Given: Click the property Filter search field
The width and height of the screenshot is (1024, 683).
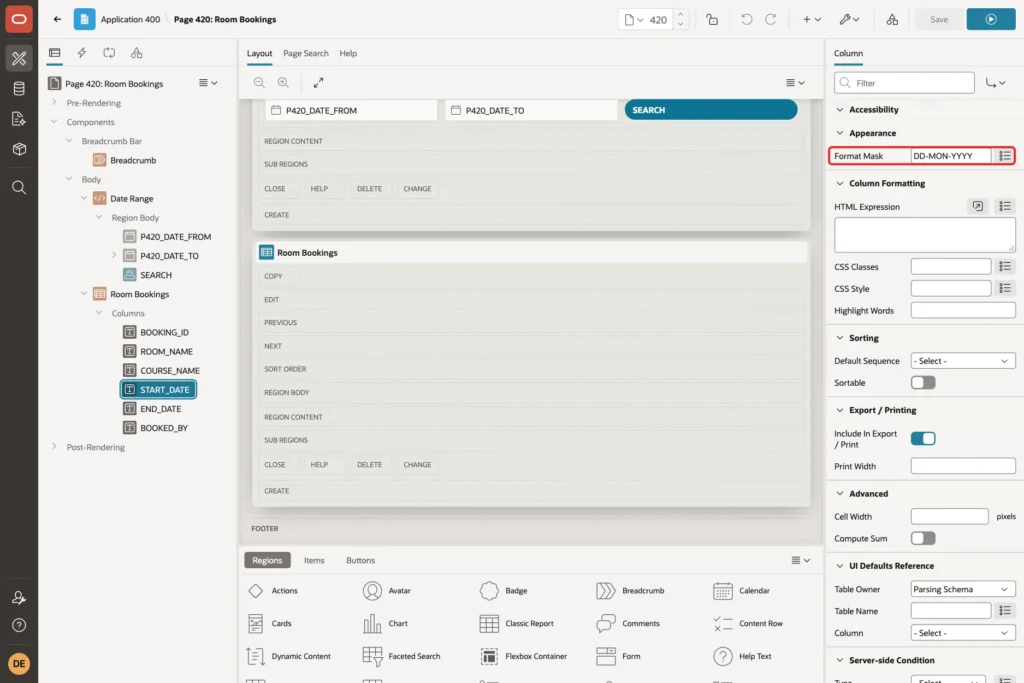Looking at the screenshot, I should [904, 83].
